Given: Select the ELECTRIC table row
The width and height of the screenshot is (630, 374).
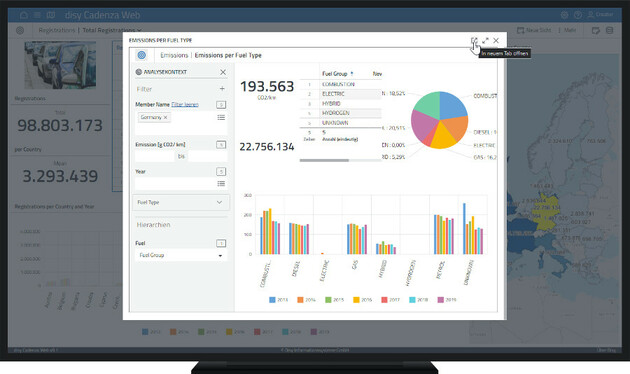Looking at the screenshot, I should [x=341, y=94].
